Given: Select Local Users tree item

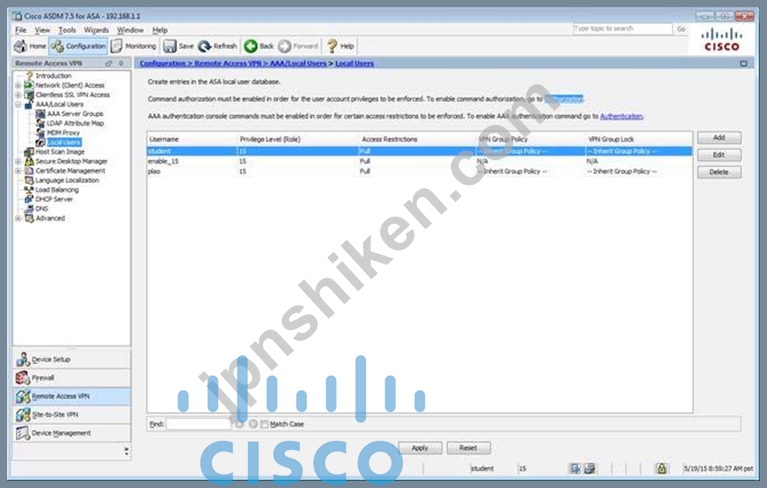Looking at the screenshot, I should coord(64,142).
